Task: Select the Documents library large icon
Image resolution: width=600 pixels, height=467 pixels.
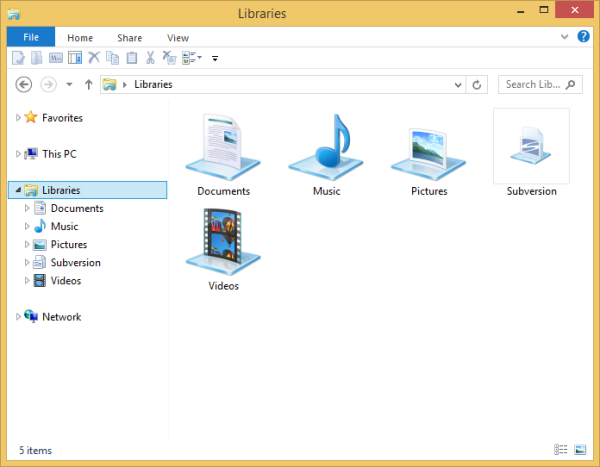Action: point(223,147)
